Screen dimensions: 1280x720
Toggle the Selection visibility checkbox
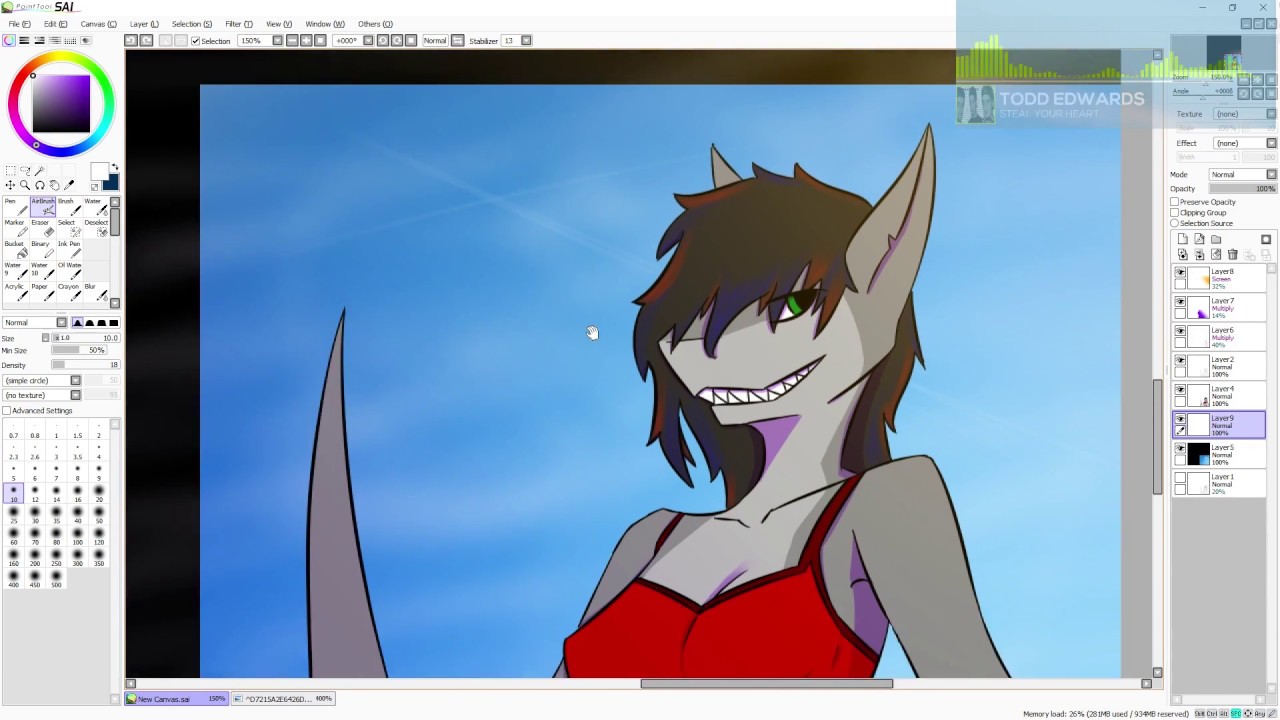point(195,40)
